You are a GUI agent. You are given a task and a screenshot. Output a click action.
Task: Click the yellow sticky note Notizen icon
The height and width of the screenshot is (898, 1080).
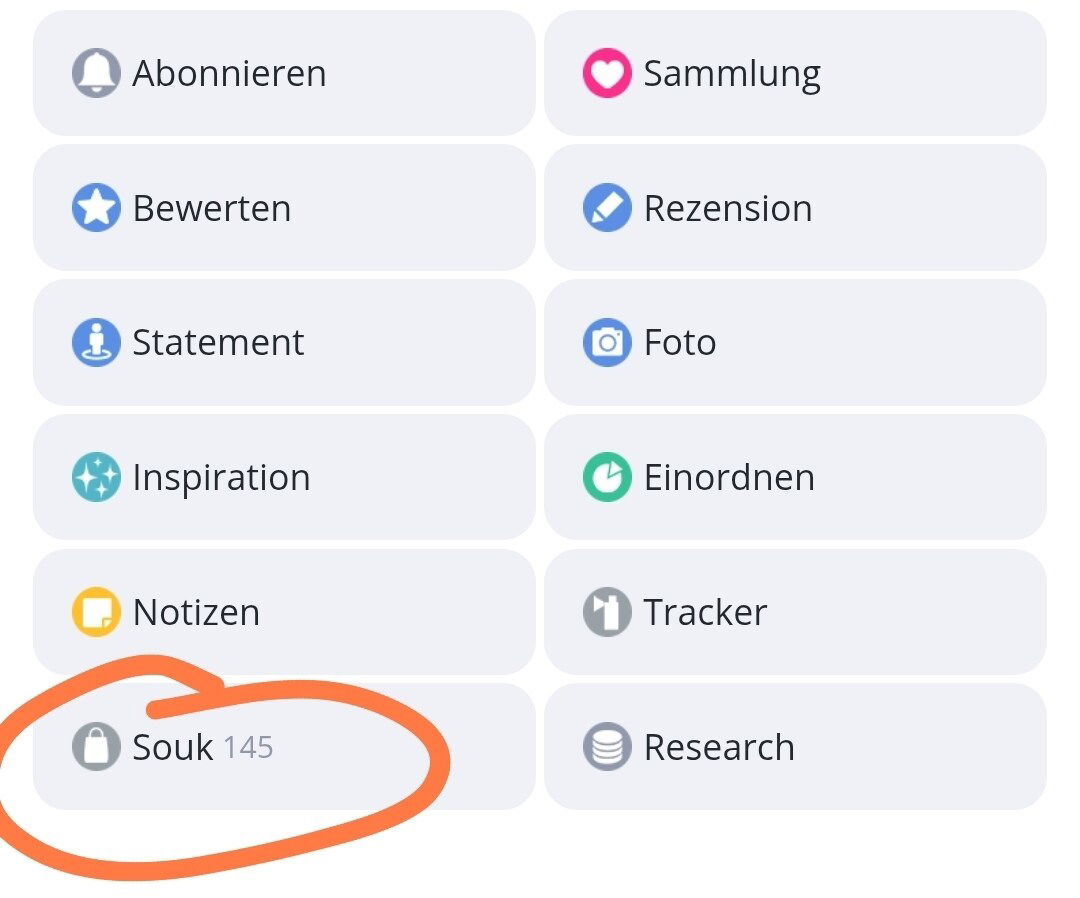click(x=96, y=612)
